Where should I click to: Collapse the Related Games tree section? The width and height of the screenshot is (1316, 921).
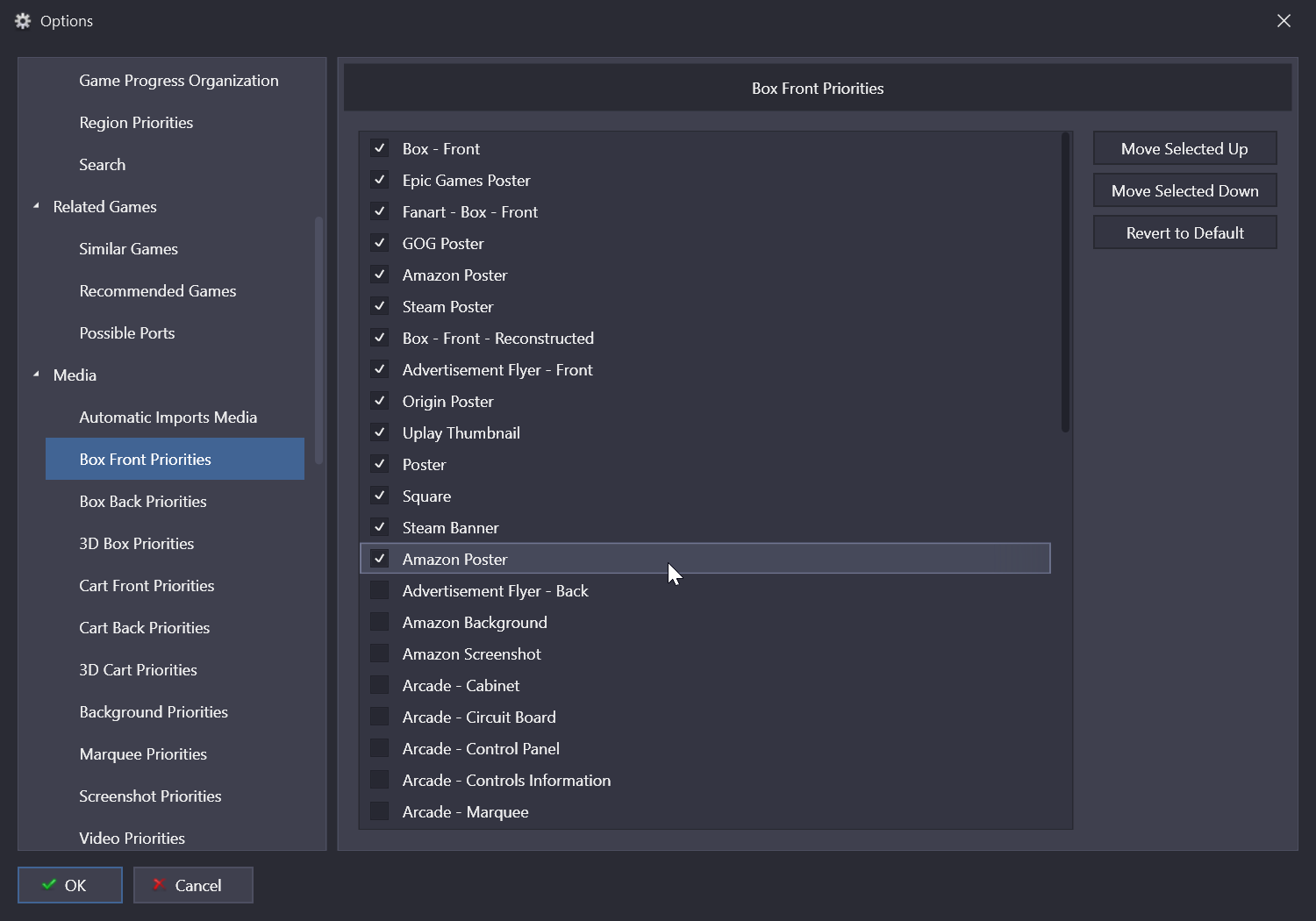[x=36, y=206]
